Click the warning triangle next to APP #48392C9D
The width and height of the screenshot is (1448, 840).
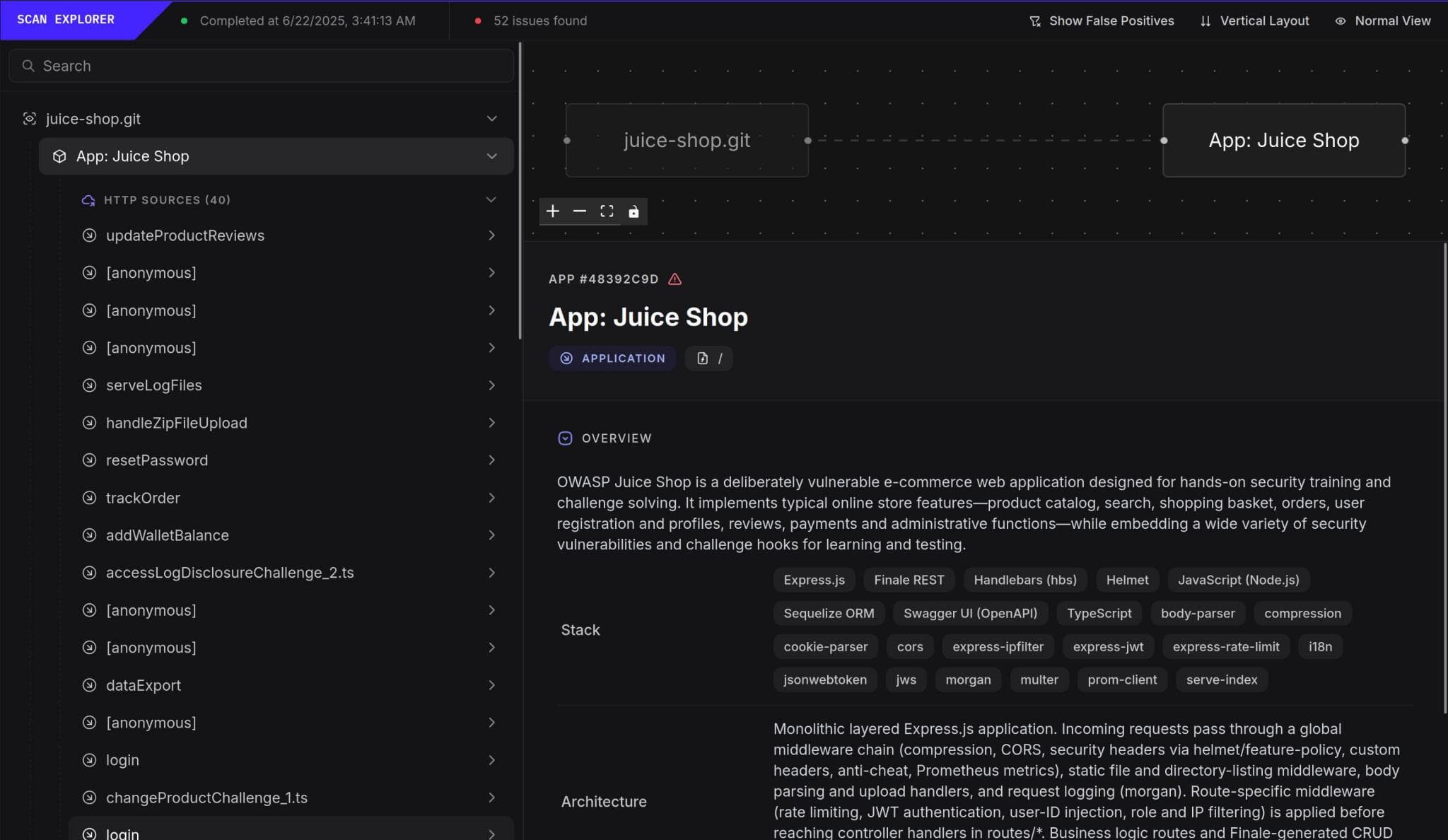(x=675, y=279)
